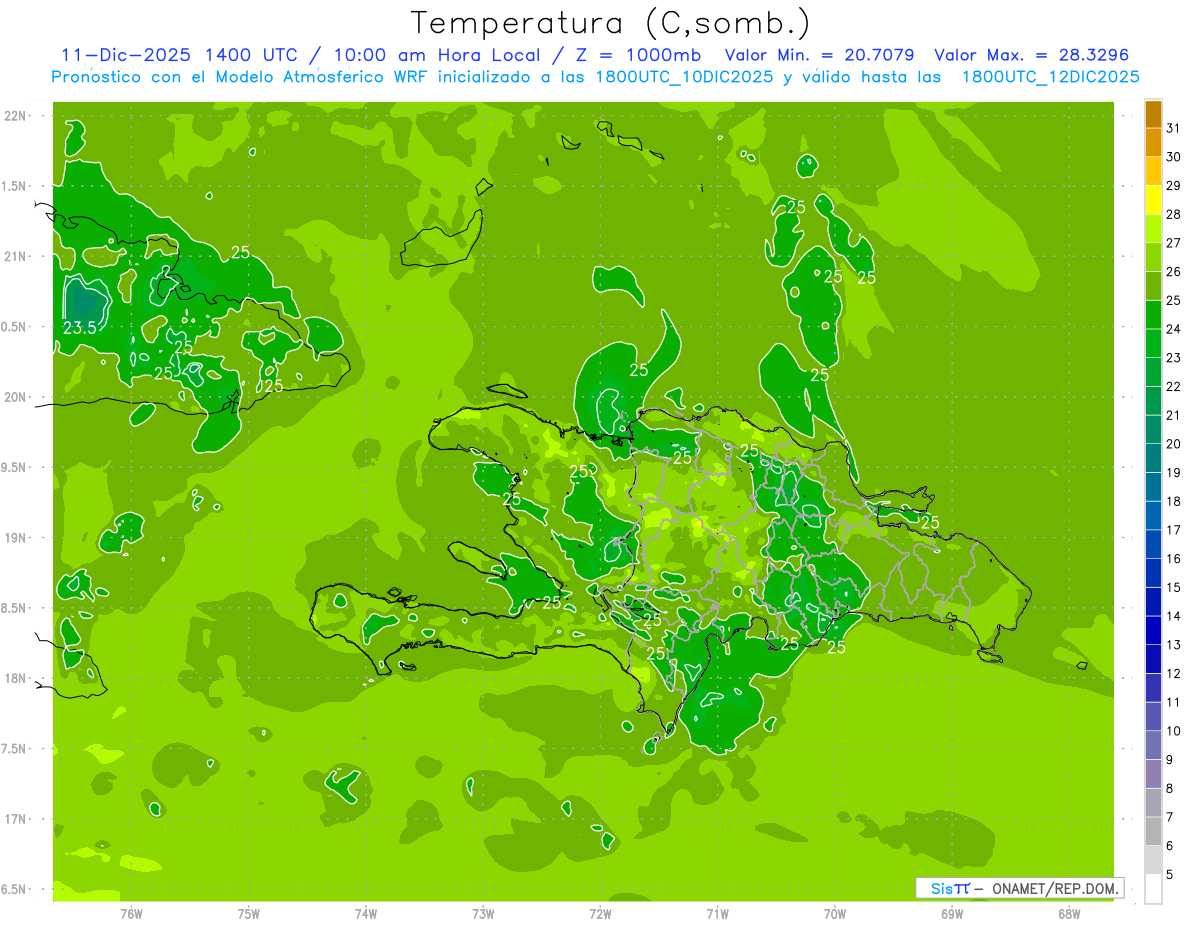1200x927 pixels.
Task: Click the 17N latitude axis label
Action: [15, 819]
